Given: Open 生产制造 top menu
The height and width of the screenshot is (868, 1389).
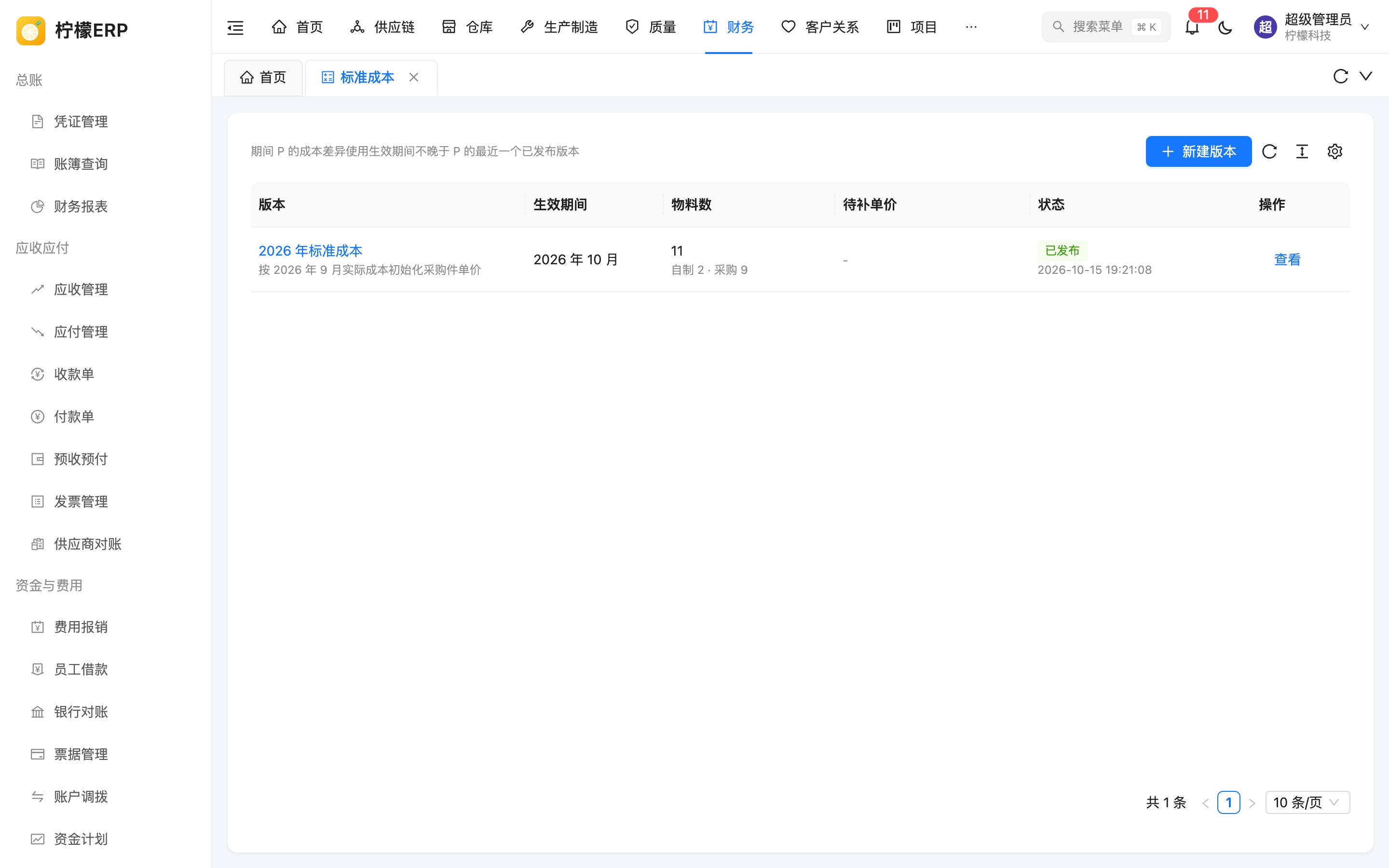Looking at the screenshot, I should pyautogui.click(x=559, y=27).
